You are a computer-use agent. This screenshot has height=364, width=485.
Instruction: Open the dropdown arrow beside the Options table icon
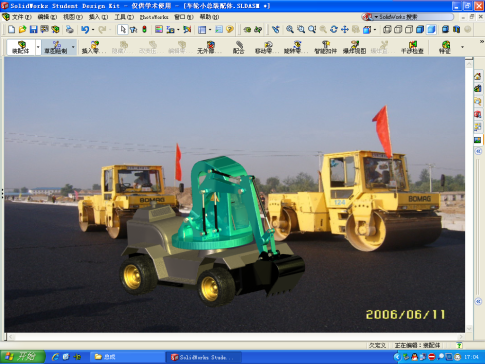[210, 30]
